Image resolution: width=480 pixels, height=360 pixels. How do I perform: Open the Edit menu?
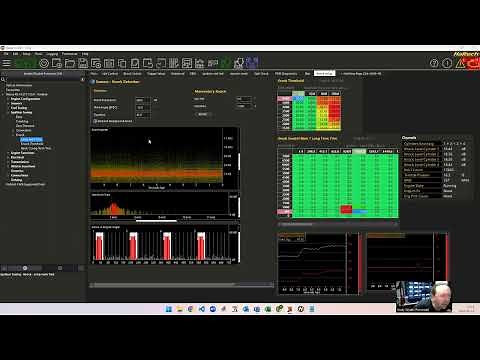[x=15, y=54]
